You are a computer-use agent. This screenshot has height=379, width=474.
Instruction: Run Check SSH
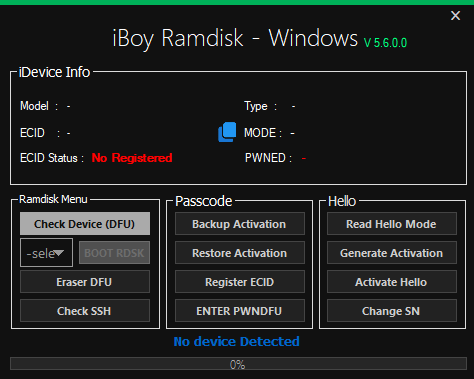[85, 311]
